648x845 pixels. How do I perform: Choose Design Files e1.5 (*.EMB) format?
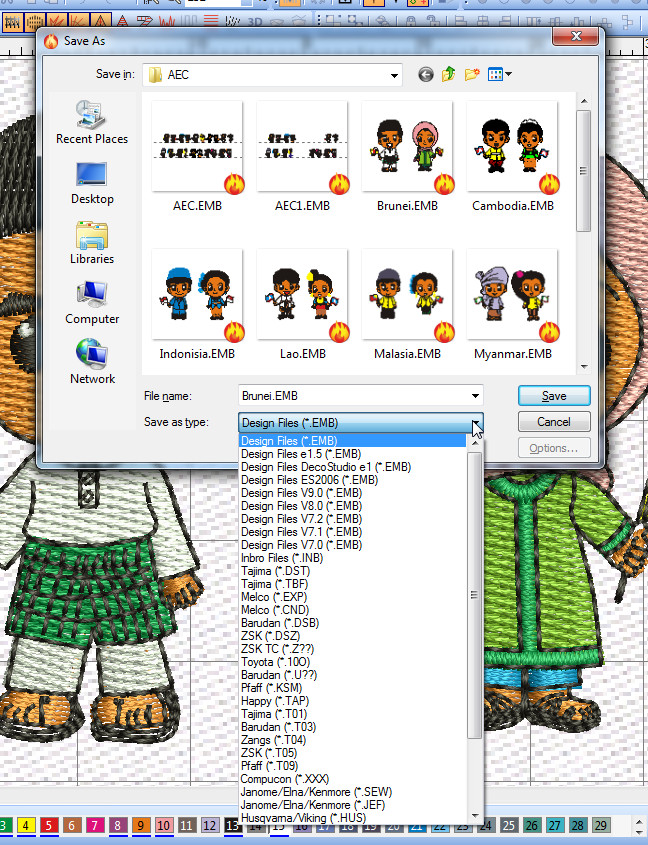click(x=353, y=454)
